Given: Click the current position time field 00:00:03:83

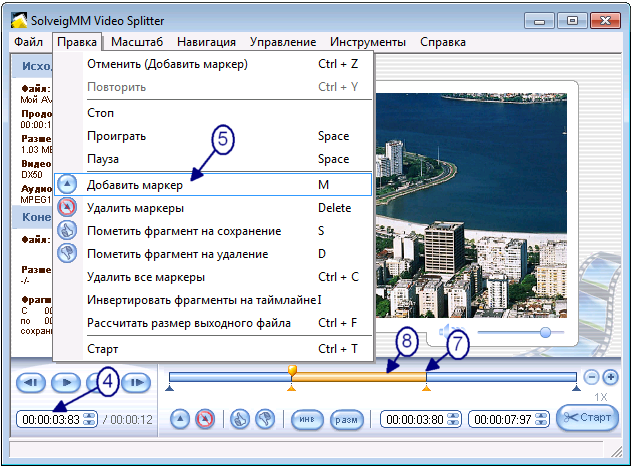Looking at the screenshot, I should pyautogui.click(x=51, y=419).
